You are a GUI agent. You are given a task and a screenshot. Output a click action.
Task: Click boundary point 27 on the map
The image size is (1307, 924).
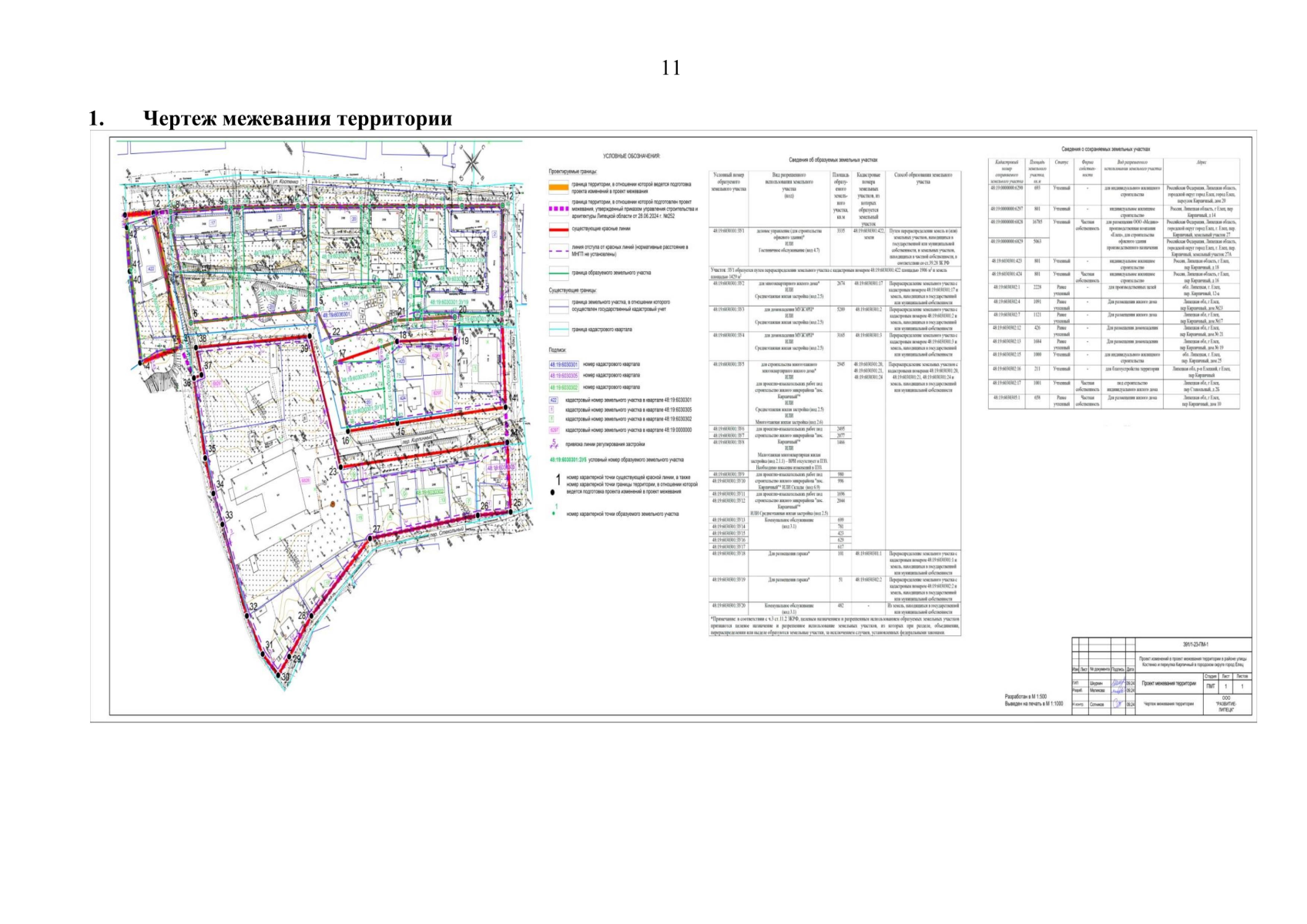pos(370,537)
